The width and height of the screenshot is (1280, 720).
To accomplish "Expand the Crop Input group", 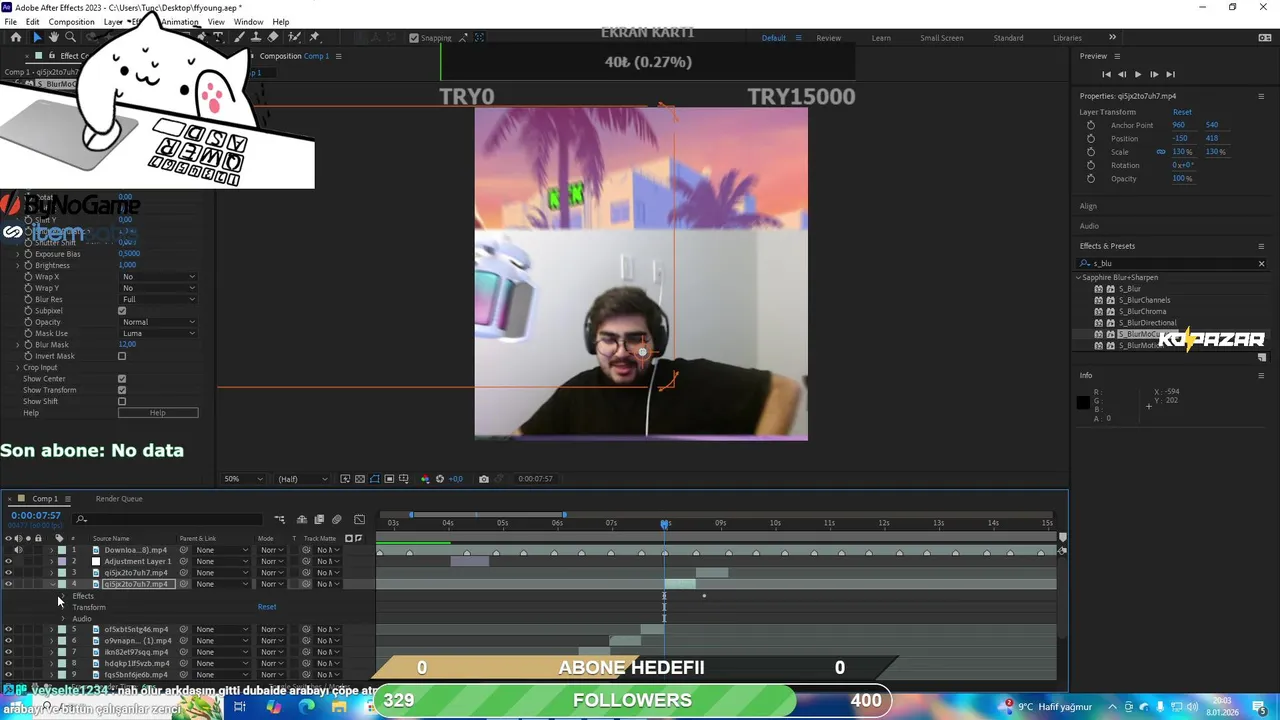I will click(x=17, y=367).
